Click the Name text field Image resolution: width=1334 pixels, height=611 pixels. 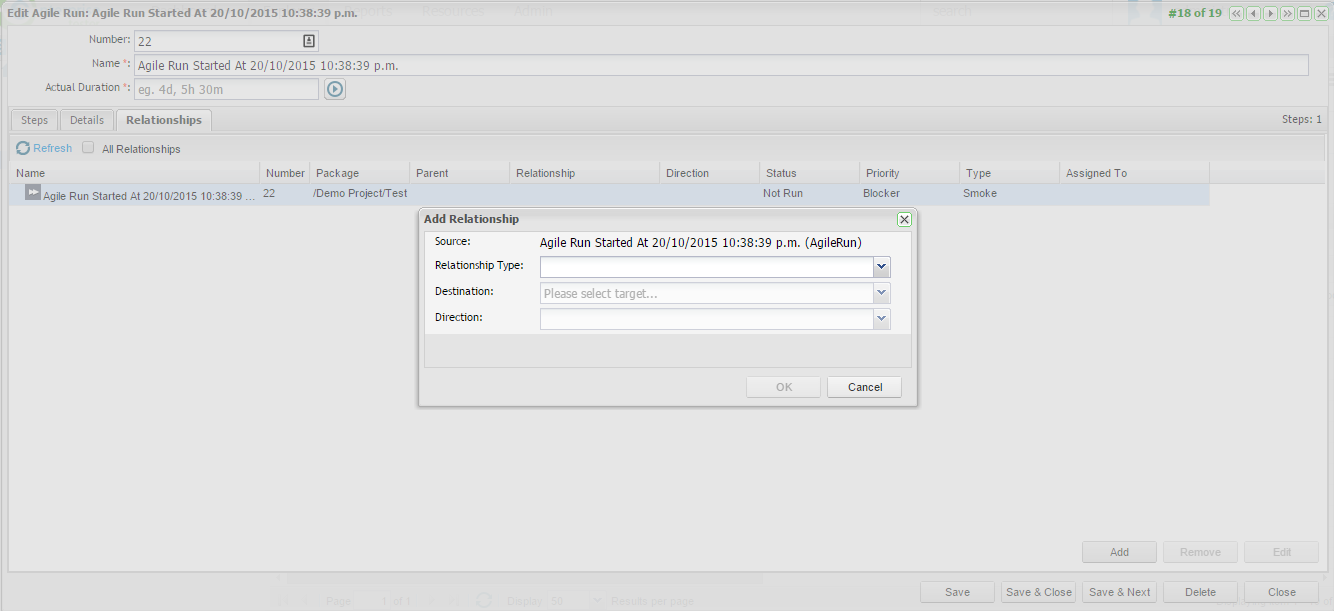720,65
